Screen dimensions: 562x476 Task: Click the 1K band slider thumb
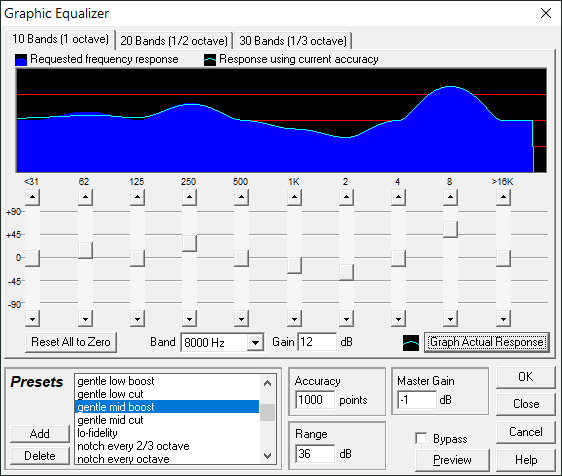tap(294, 266)
